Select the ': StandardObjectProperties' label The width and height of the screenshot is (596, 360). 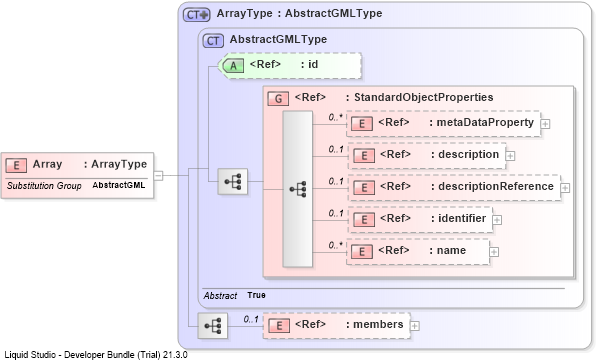pyautogui.click(x=419, y=97)
